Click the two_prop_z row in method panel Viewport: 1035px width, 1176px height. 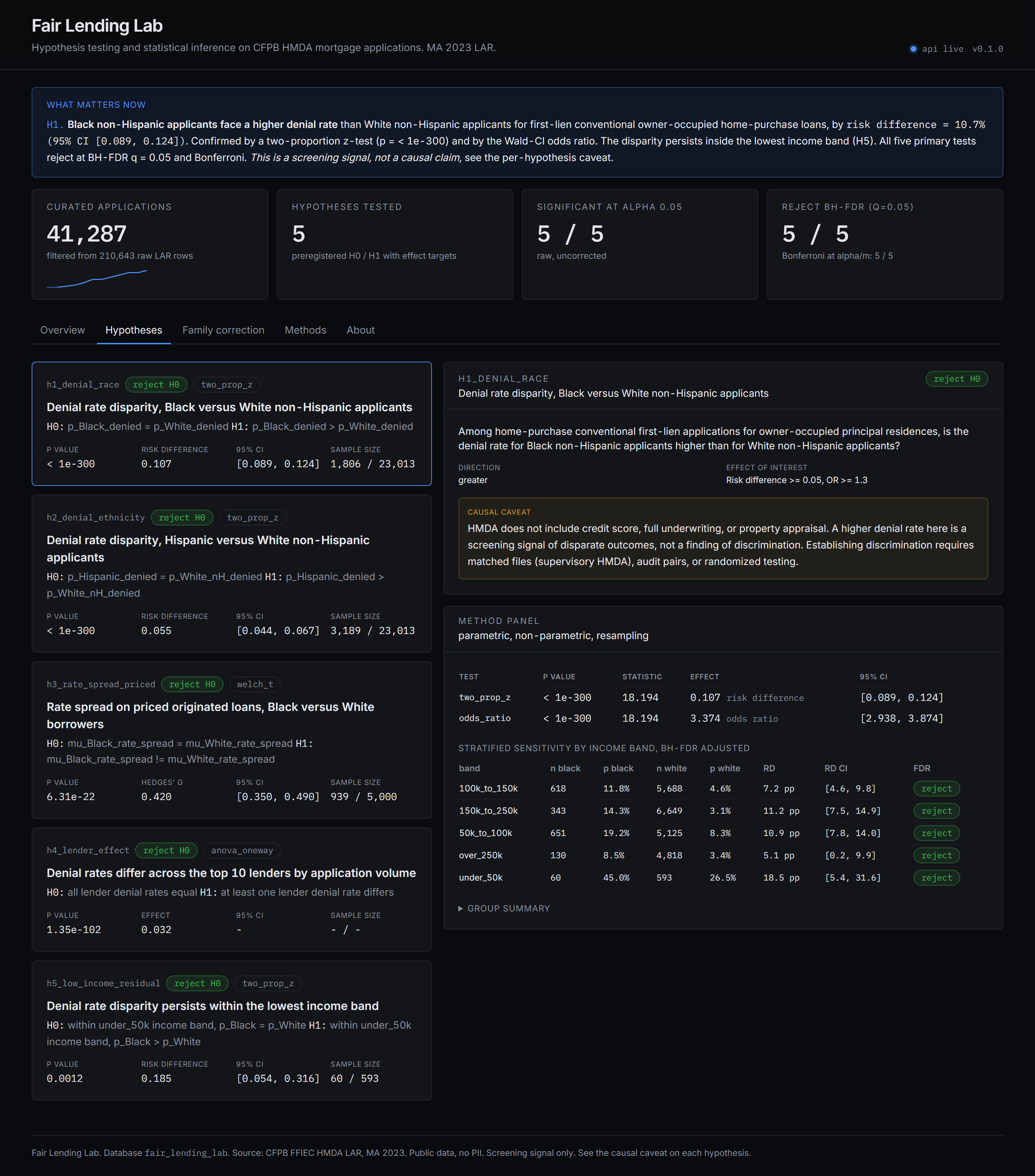723,698
